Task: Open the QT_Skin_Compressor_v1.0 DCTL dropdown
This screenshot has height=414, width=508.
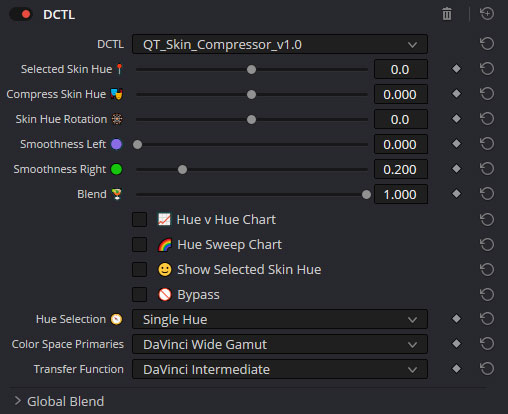Action: [280, 44]
